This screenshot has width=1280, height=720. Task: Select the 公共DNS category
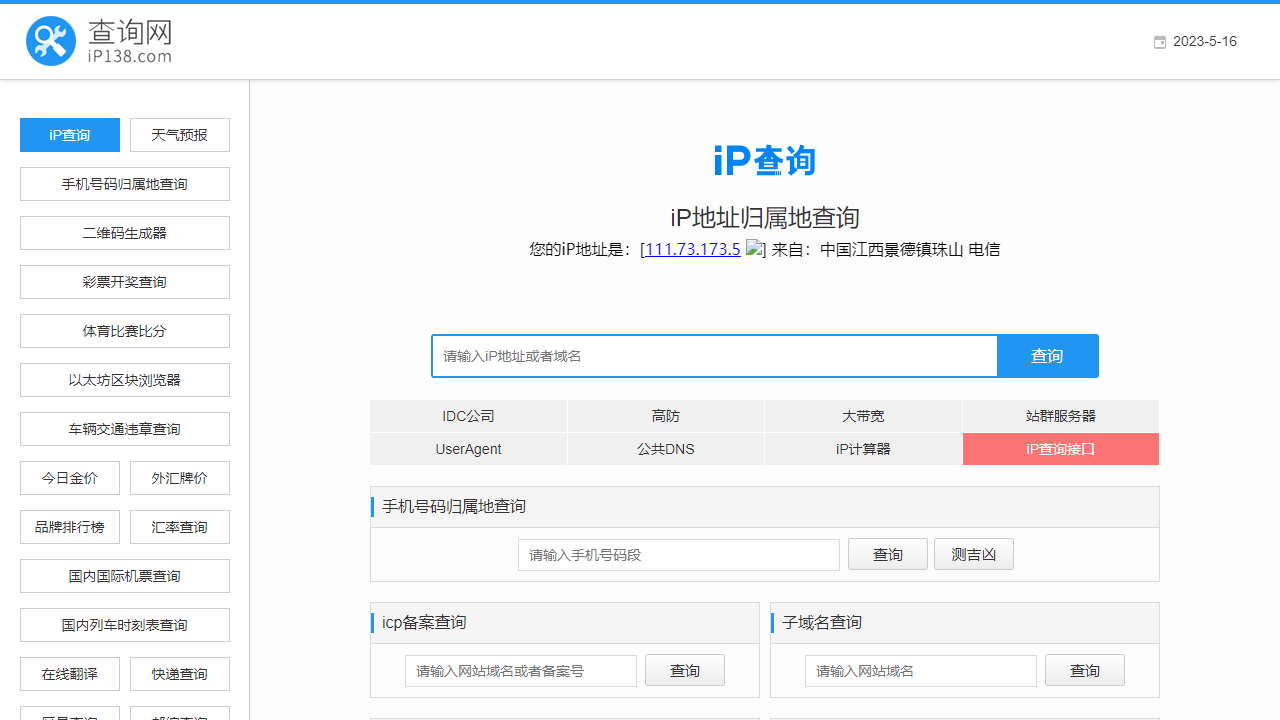coord(665,449)
